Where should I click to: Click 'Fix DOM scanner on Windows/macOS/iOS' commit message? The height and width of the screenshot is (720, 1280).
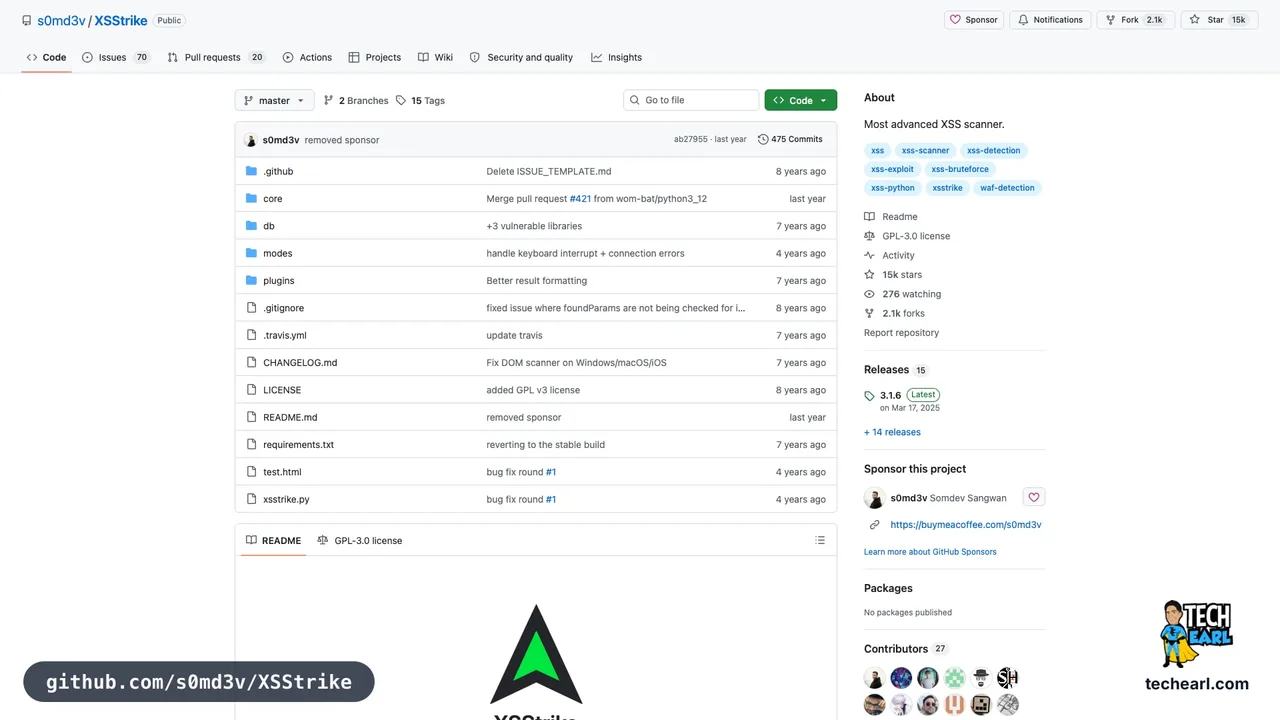576,363
